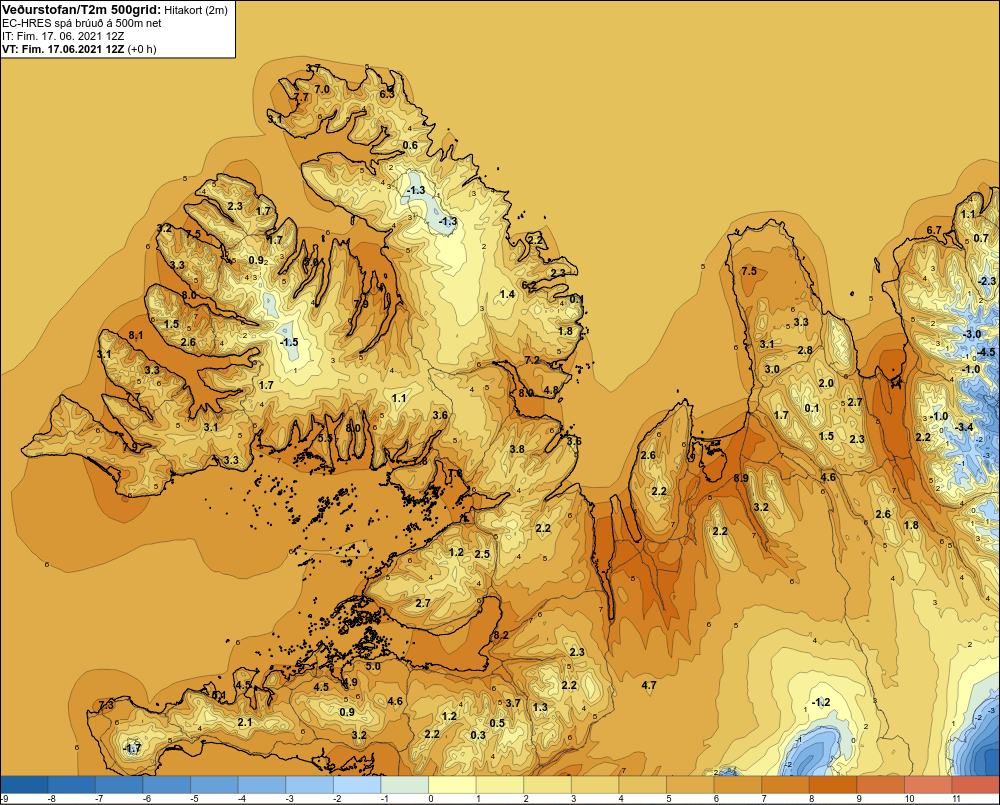
Task: Click the 7.2 temperature value on the map
Action: point(532,360)
